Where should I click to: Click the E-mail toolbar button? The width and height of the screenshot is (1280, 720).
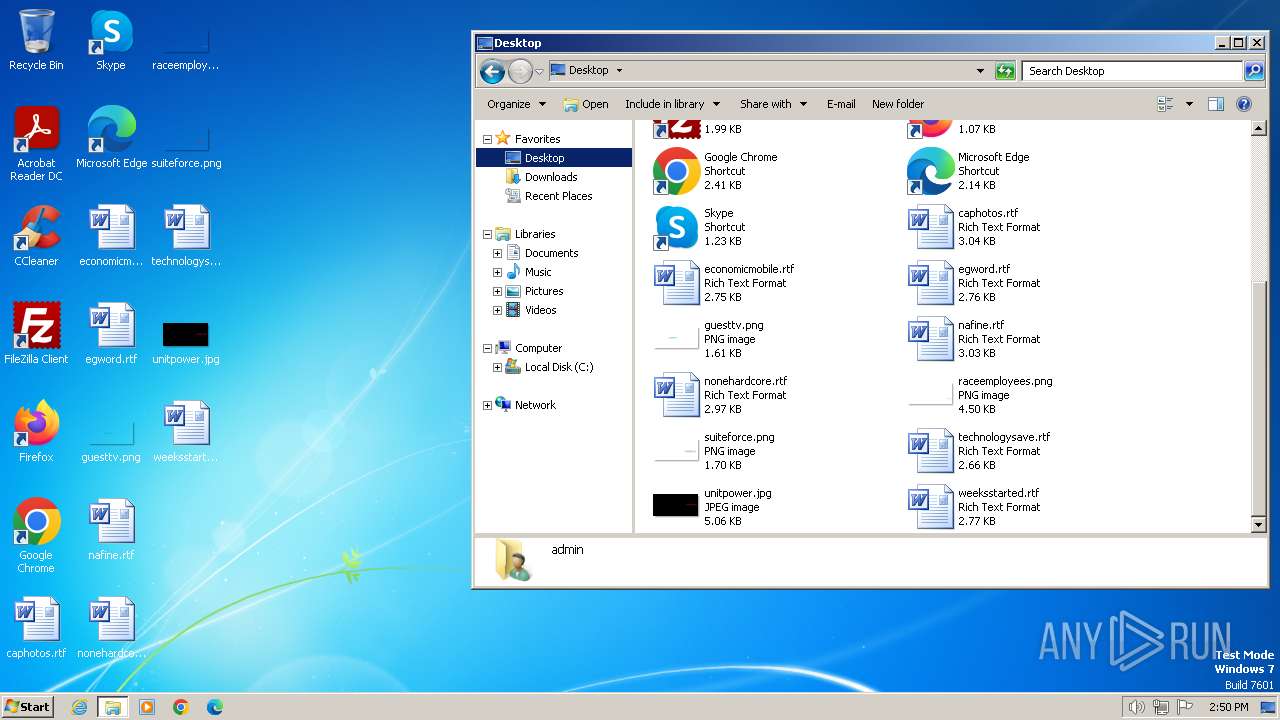841,104
